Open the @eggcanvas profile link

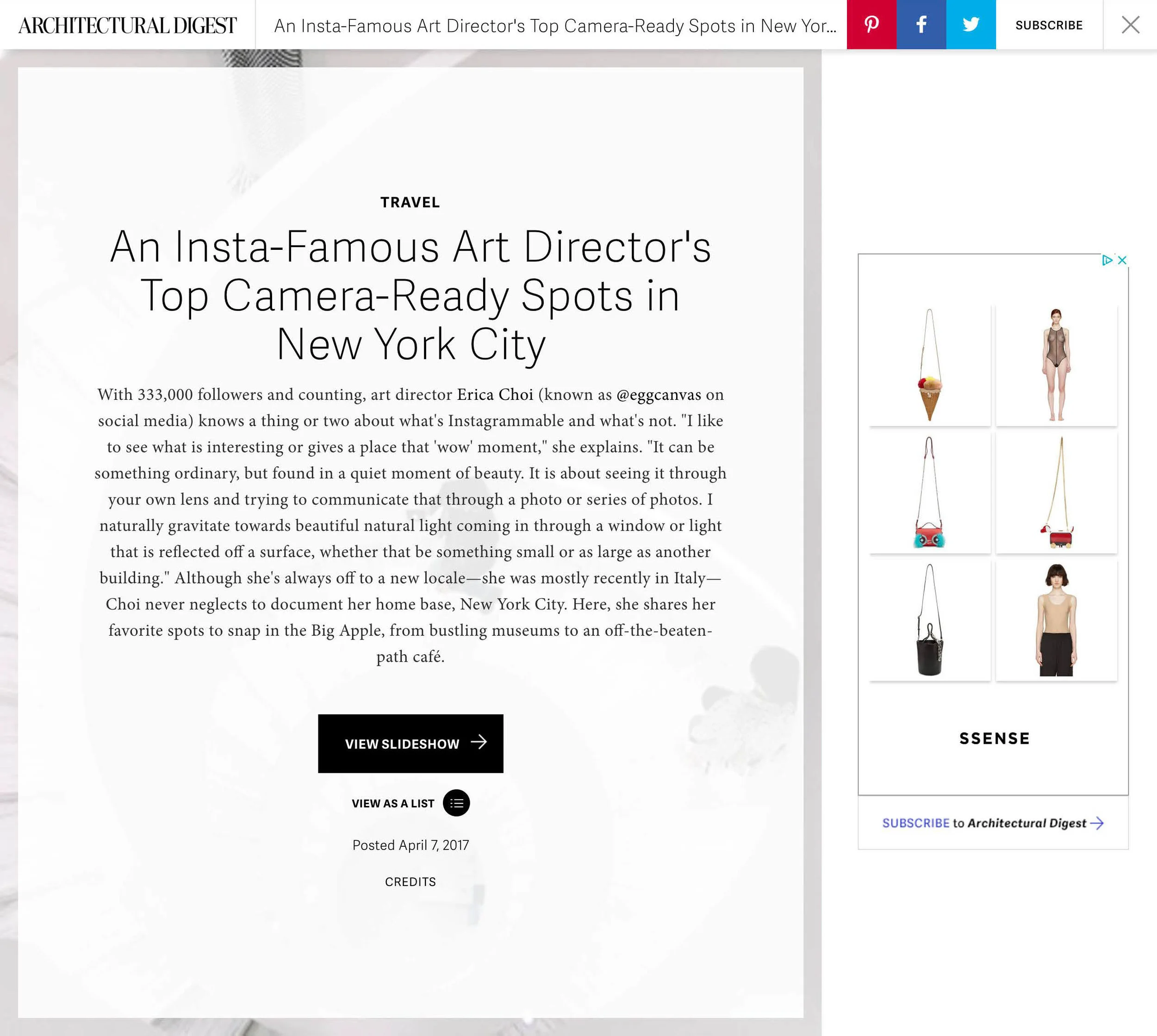[x=659, y=395]
